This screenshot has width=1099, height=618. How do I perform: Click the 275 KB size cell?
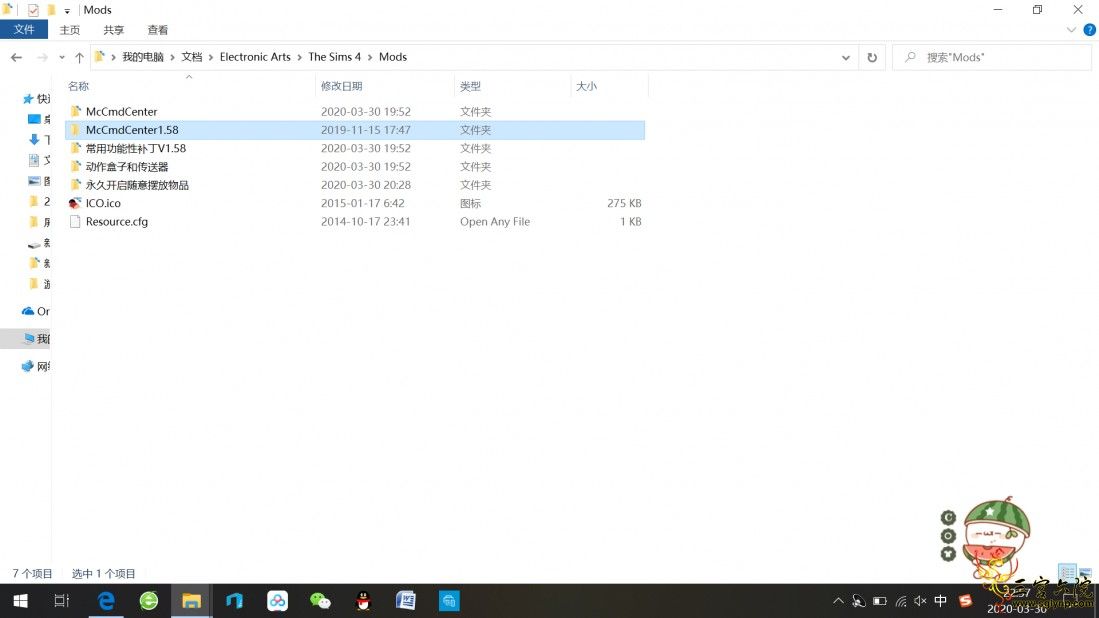coord(624,203)
